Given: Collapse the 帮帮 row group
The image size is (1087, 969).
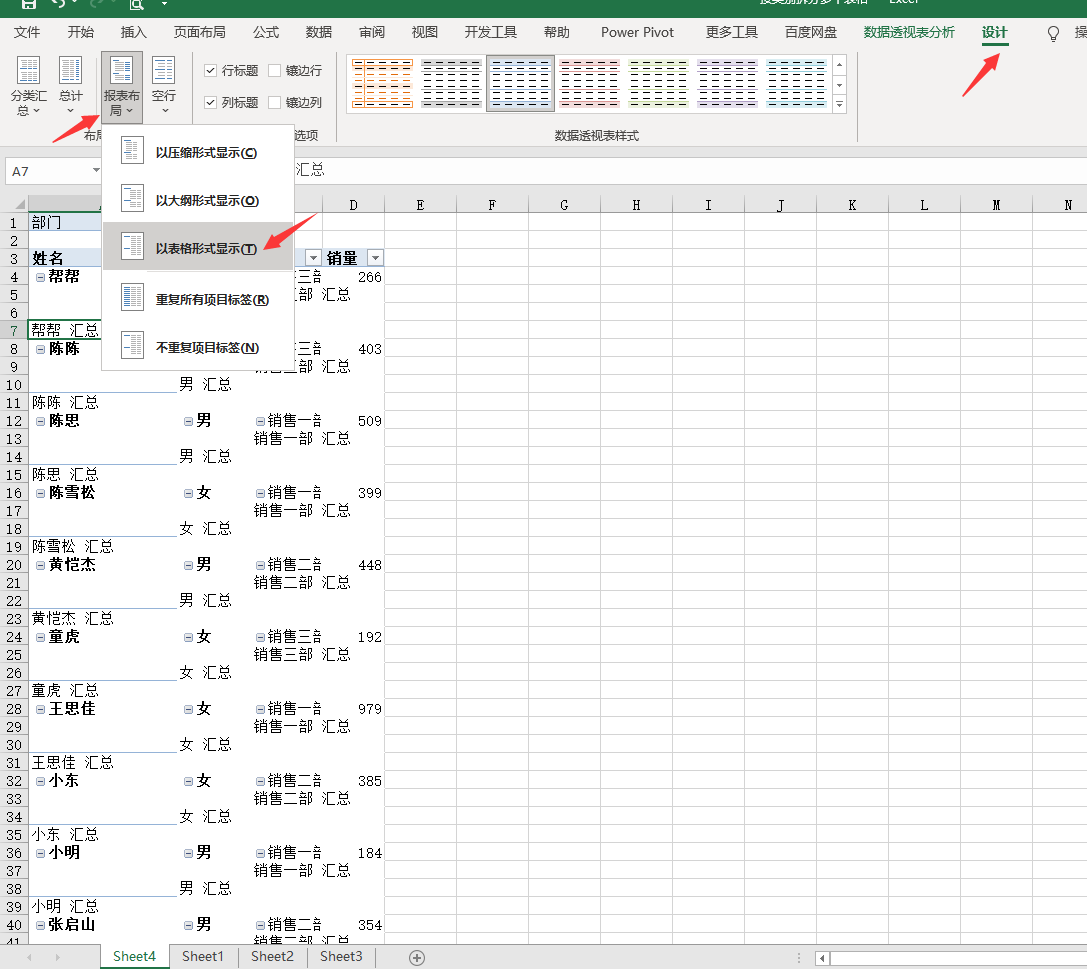Looking at the screenshot, I should [x=40, y=277].
